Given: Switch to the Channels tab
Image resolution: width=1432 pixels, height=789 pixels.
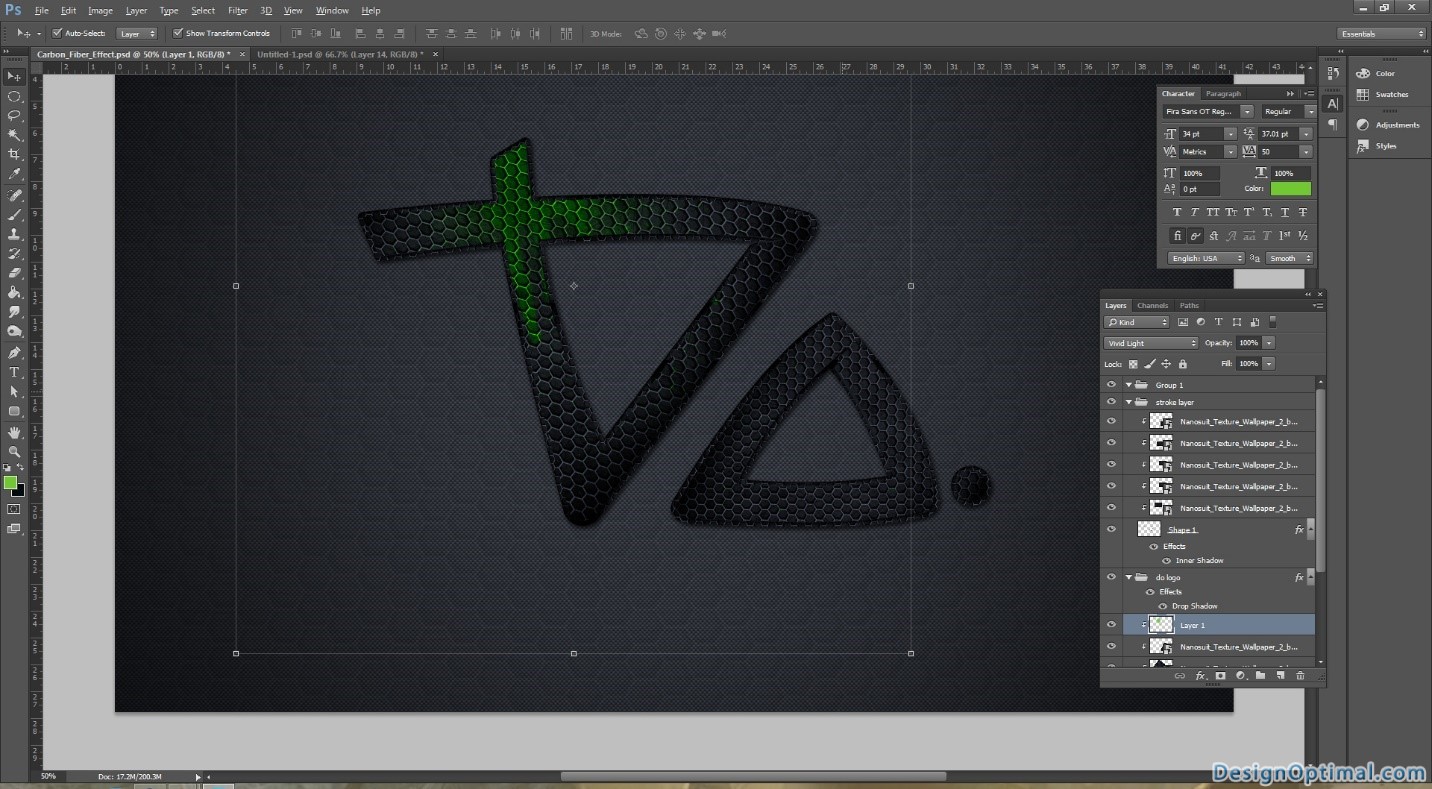Looking at the screenshot, I should (x=1152, y=305).
